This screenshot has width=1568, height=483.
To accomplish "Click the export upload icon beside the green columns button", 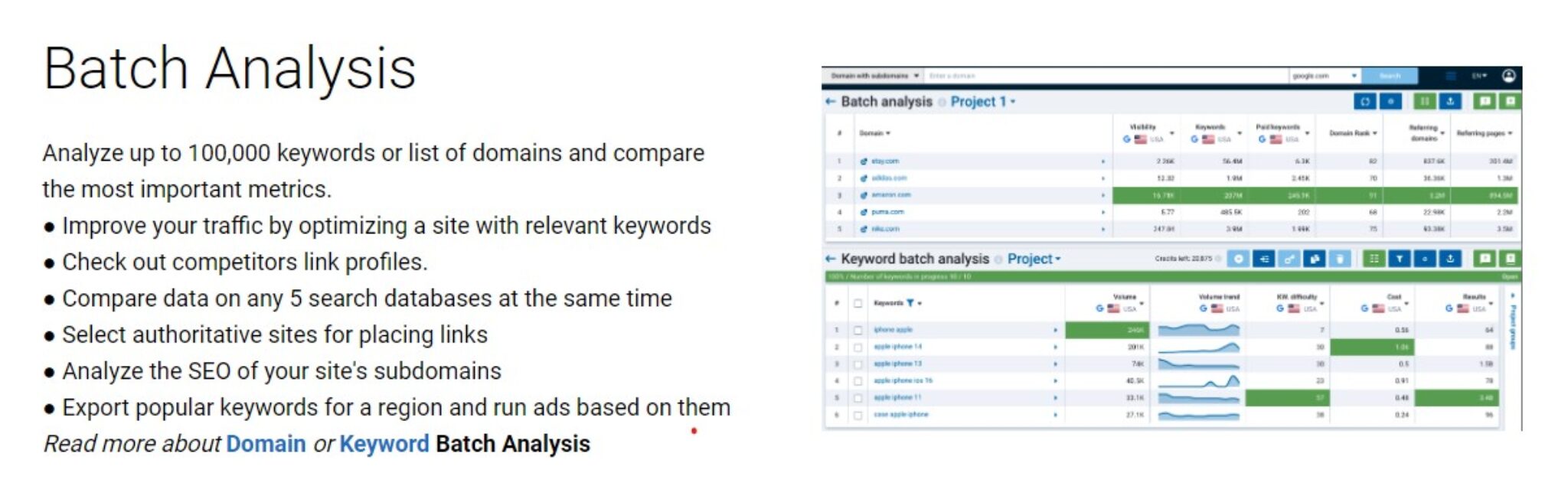I will 1450,101.
